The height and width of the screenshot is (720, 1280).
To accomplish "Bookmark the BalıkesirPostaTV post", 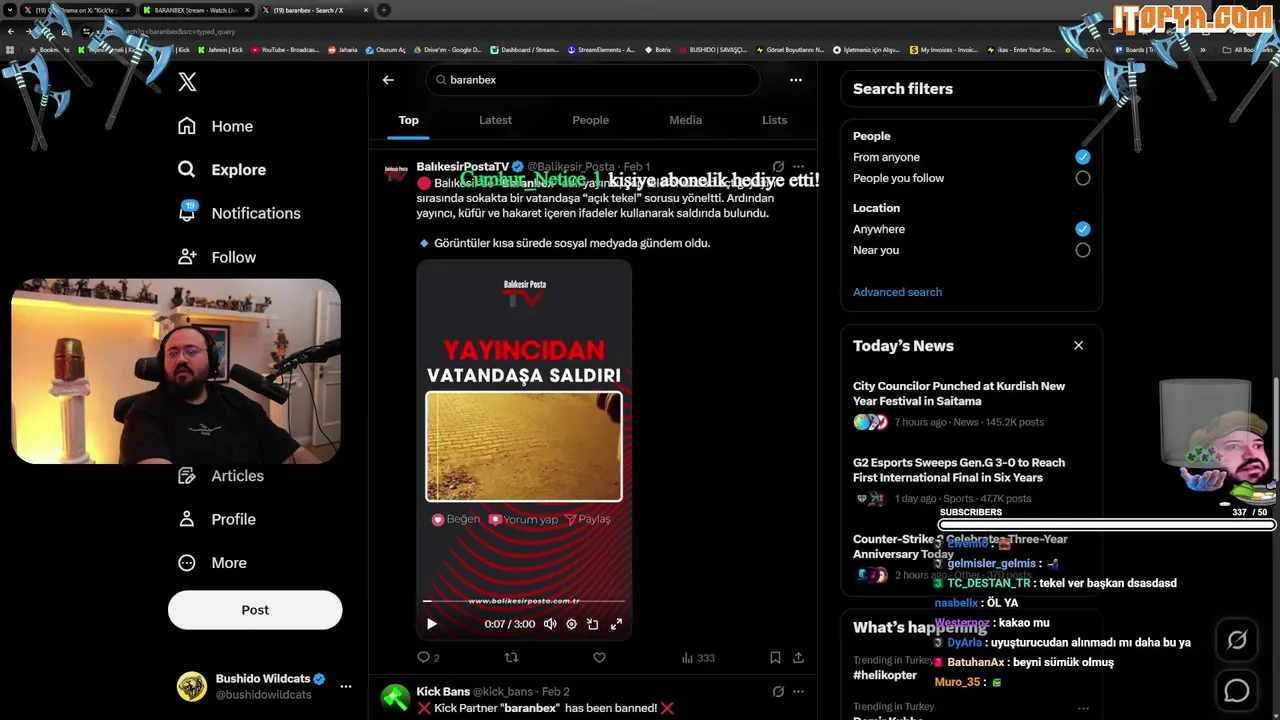I will pyautogui.click(x=775, y=658).
